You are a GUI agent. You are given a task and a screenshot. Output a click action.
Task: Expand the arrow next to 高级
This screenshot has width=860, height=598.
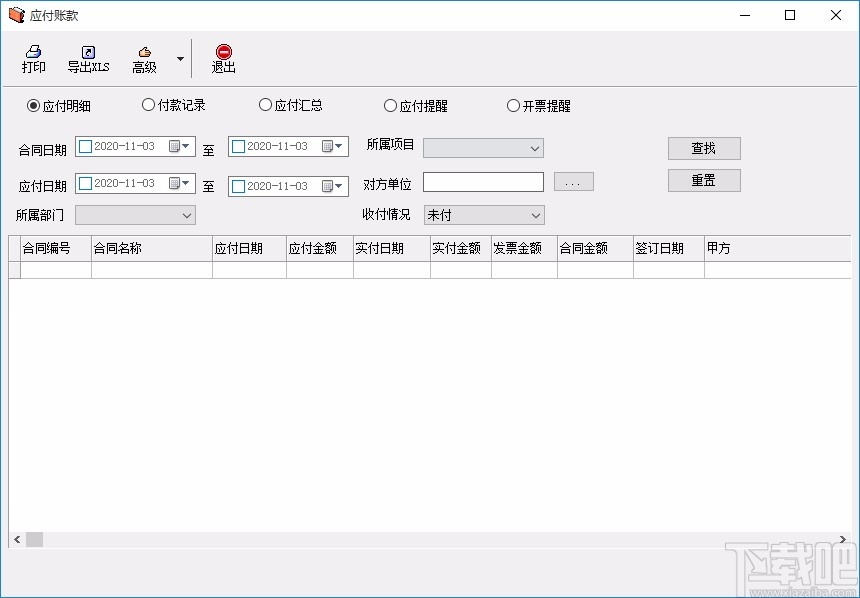(x=178, y=60)
